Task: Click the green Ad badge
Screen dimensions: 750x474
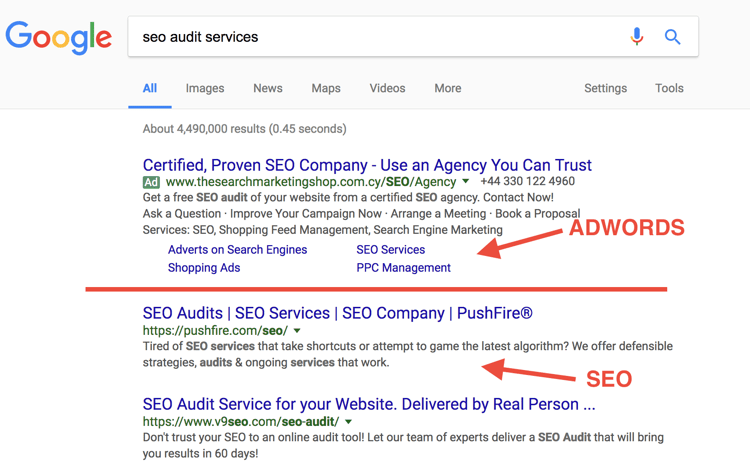Action: point(151,182)
